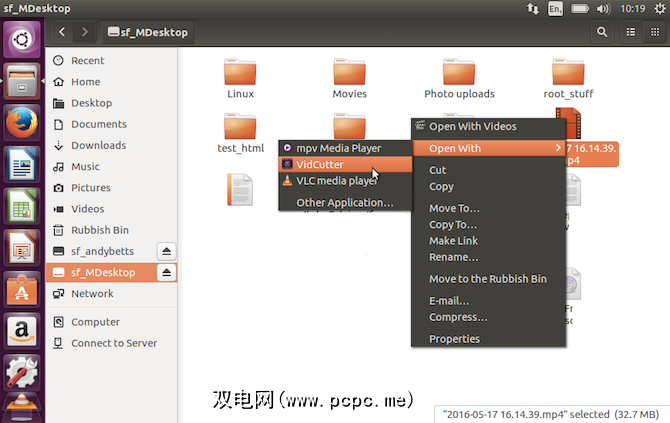Click Connect to Server in the sidebar
The image size is (670, 423).
coord(112,343)
